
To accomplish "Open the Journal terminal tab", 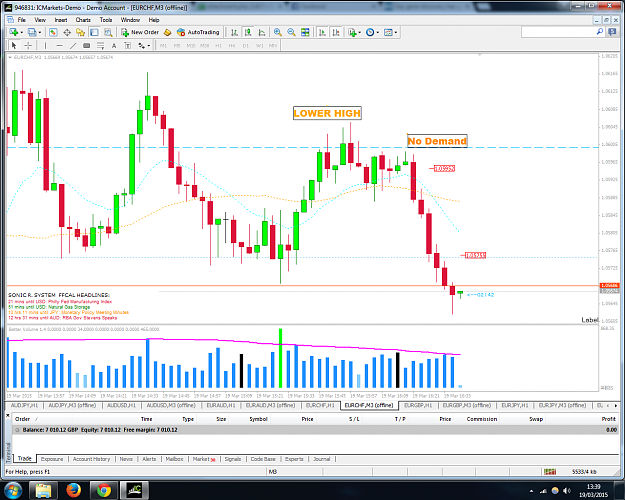I will click(322, 459).
